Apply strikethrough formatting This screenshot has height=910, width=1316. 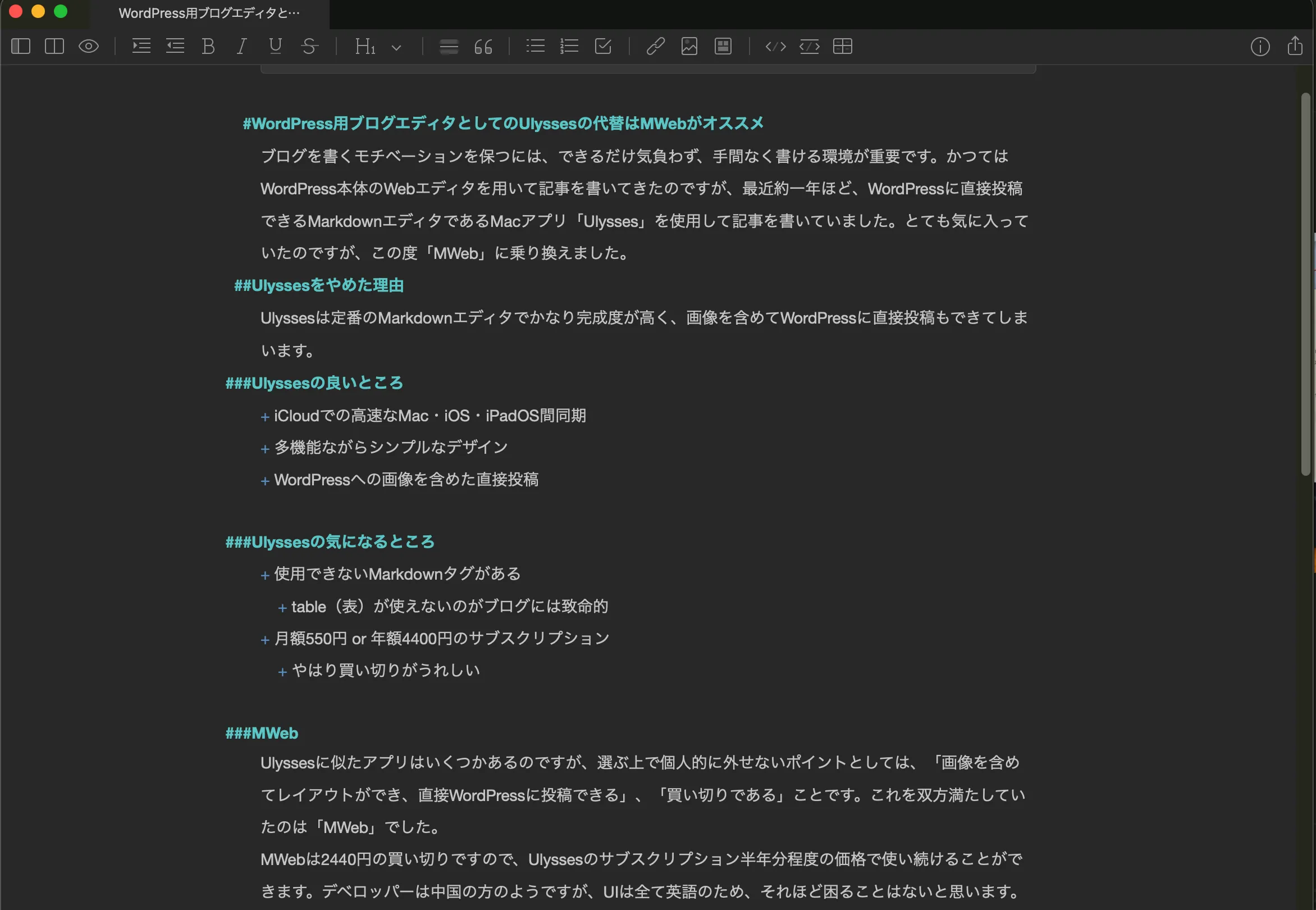(x=309, y=47)
